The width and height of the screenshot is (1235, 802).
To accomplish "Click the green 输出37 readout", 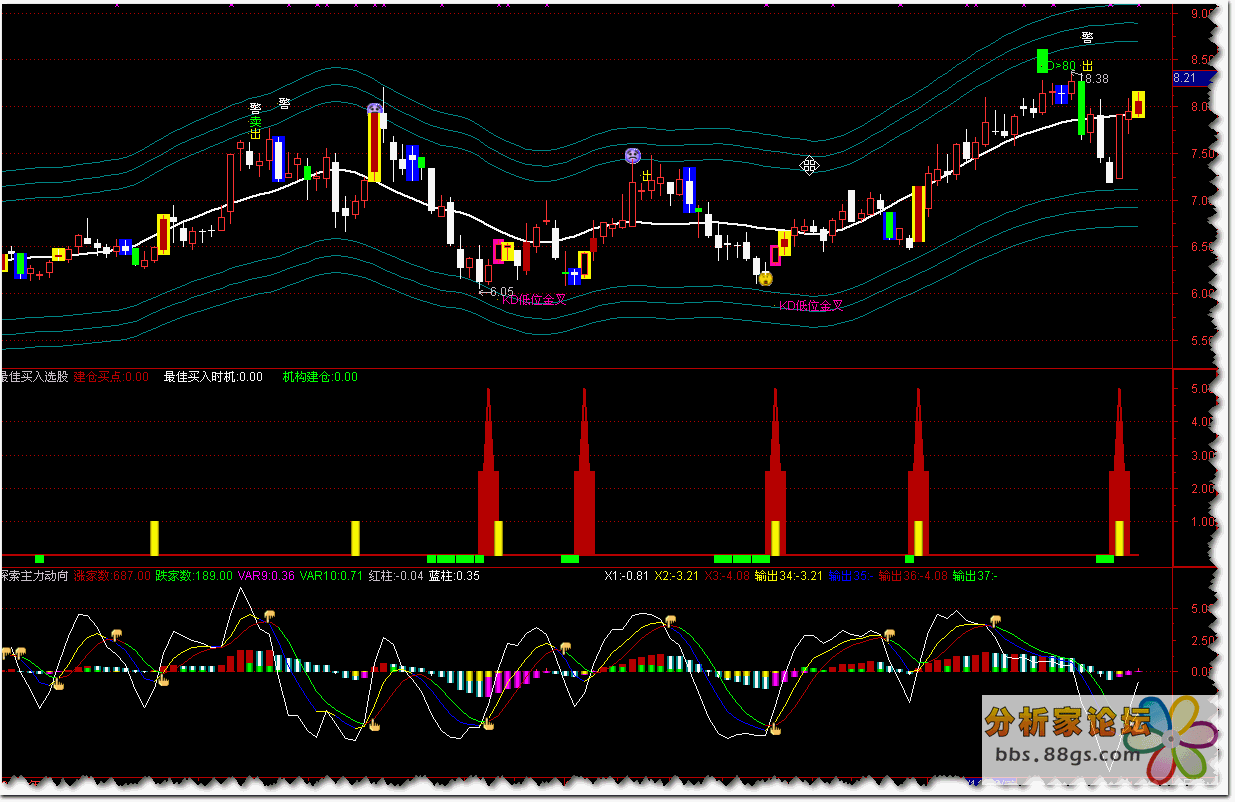I will point(976,576).
